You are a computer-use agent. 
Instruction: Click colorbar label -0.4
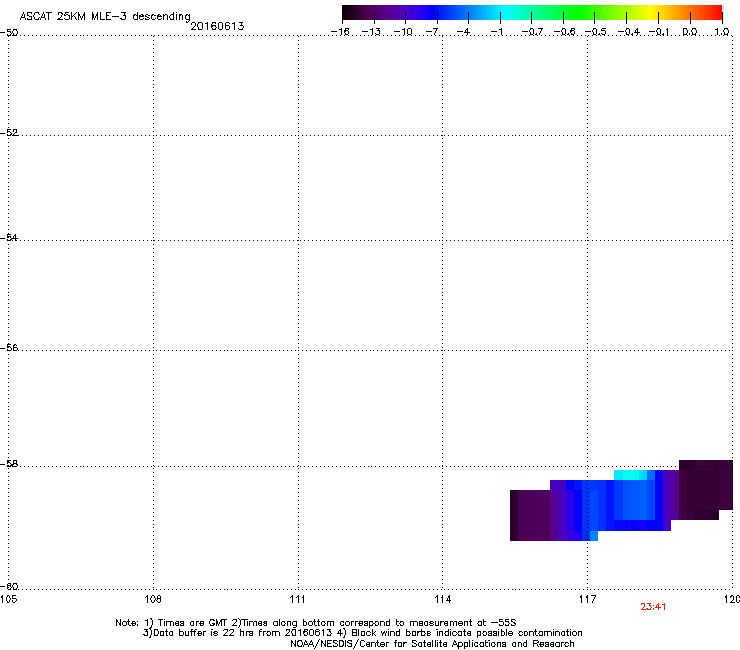click(x=628, y=32)
